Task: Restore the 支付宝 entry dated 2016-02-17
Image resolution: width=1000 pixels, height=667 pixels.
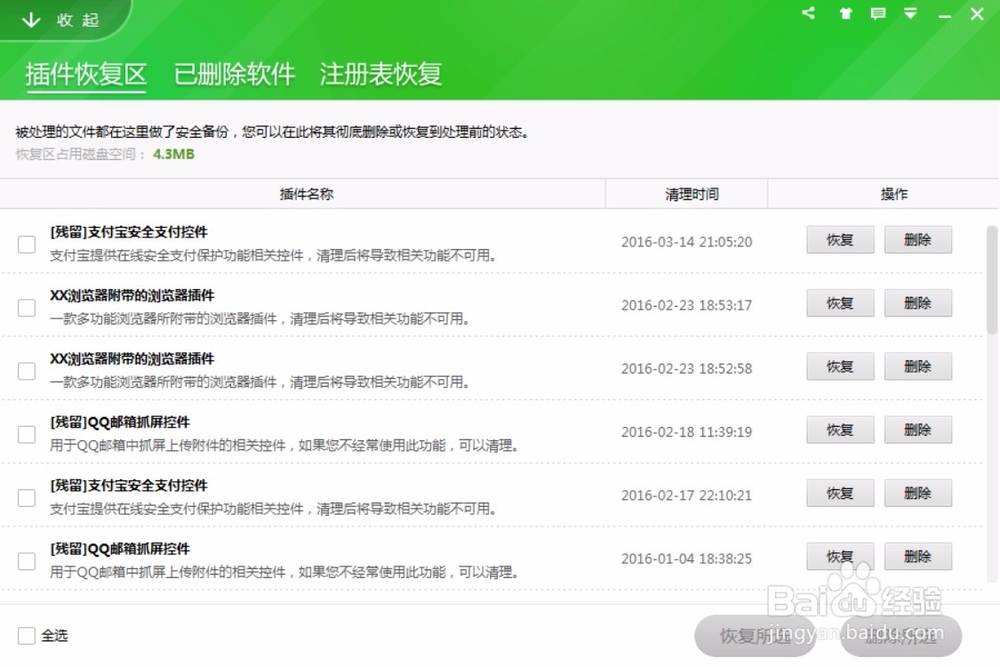Action: coord(840,493)
